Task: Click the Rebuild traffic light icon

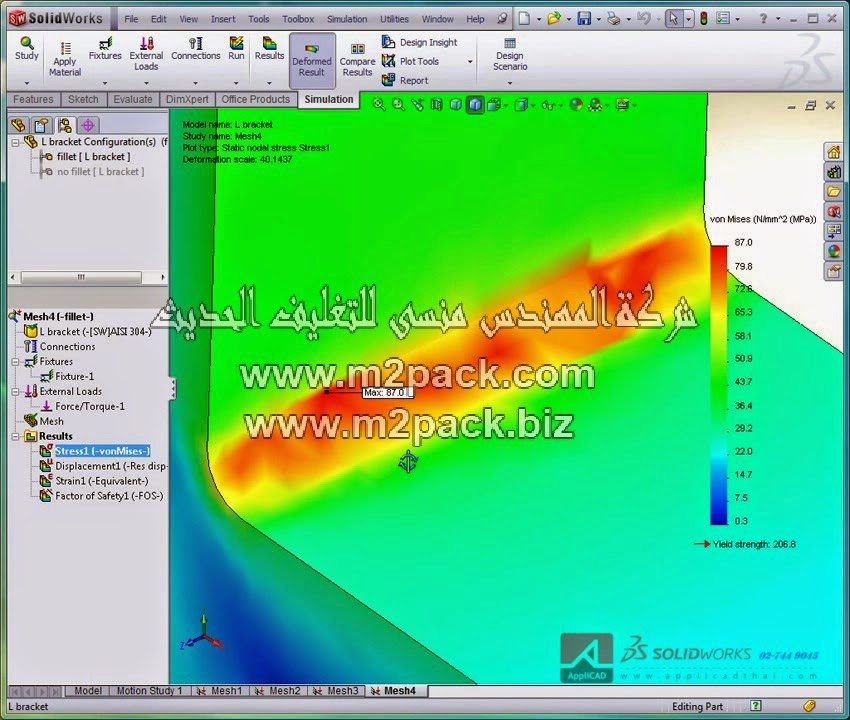Action: click(704, 19)
